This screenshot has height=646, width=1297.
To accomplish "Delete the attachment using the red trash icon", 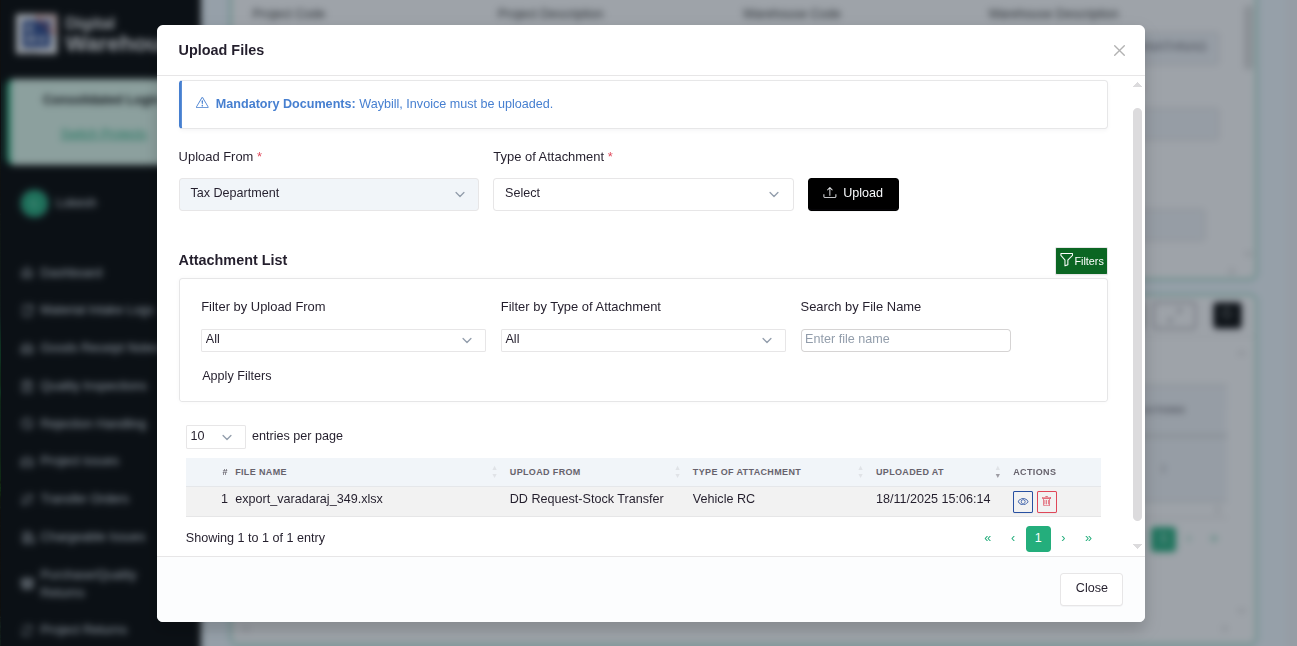I will (1046, 502).
